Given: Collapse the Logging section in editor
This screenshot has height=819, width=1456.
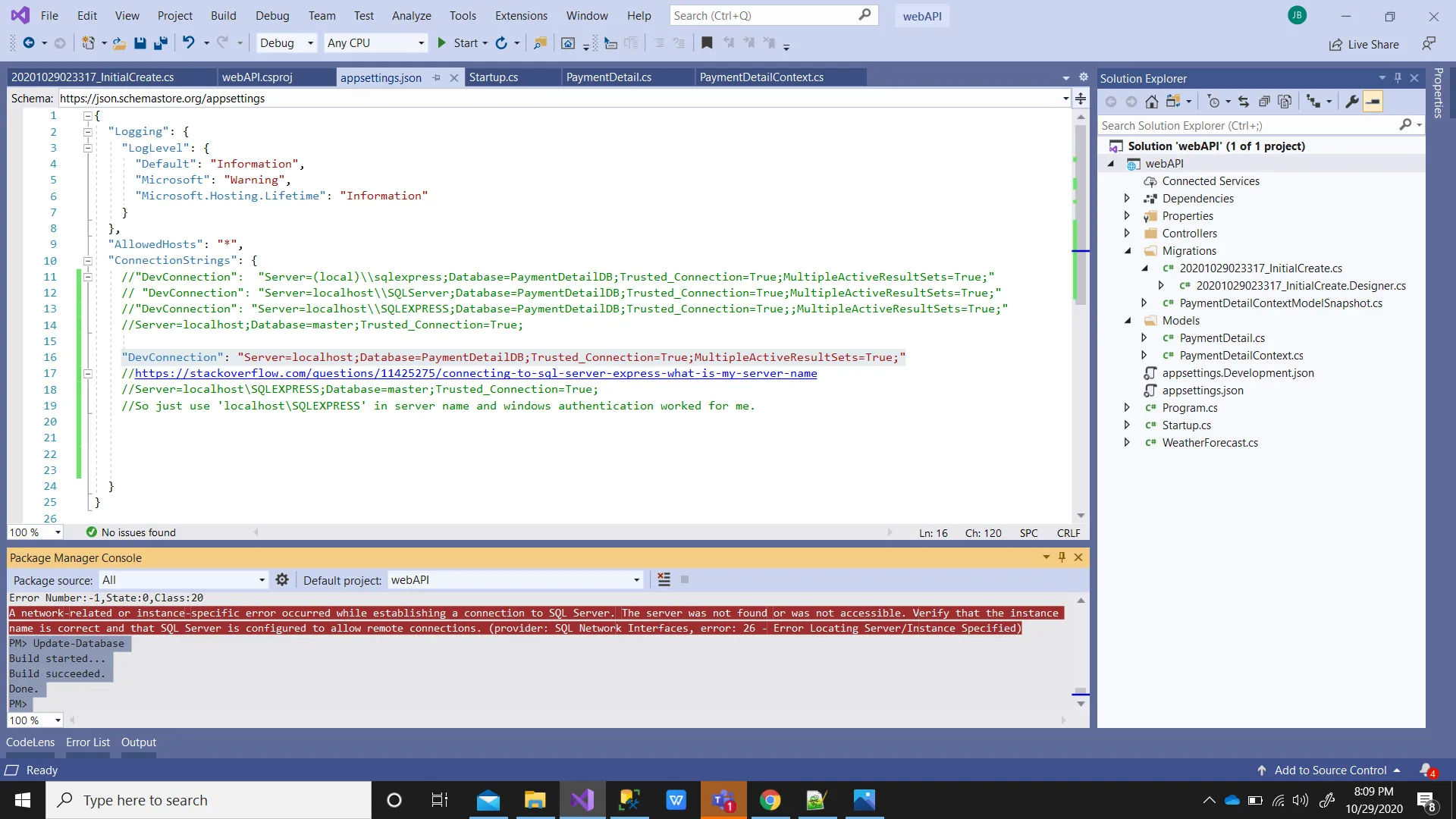Looking at the screenshot, I should [x=88, y=132].
